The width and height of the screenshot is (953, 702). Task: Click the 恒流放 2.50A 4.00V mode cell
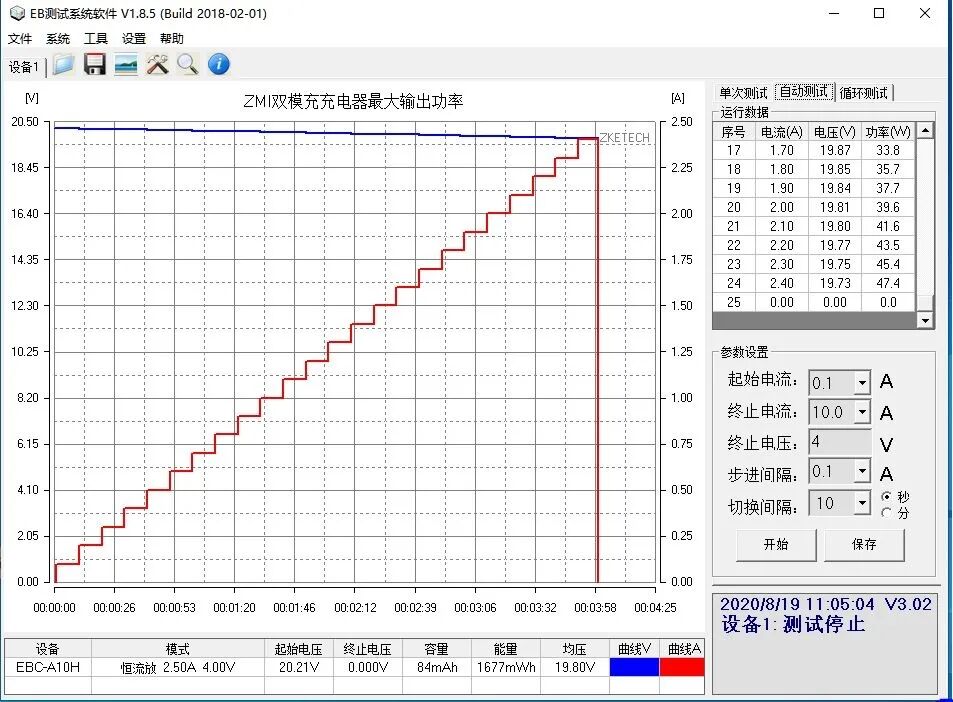pyautogui.click(x=177, y=667)
